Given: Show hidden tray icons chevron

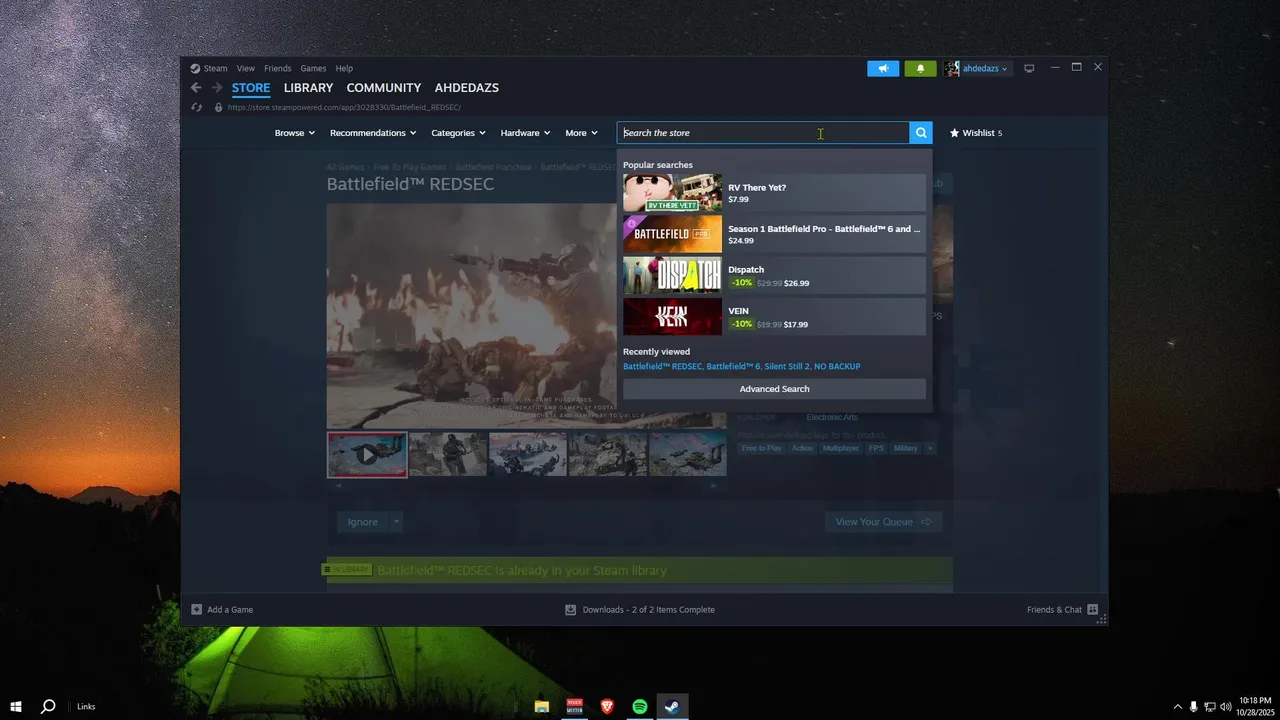Looking at the screenshot, I should coord(1177,706).
